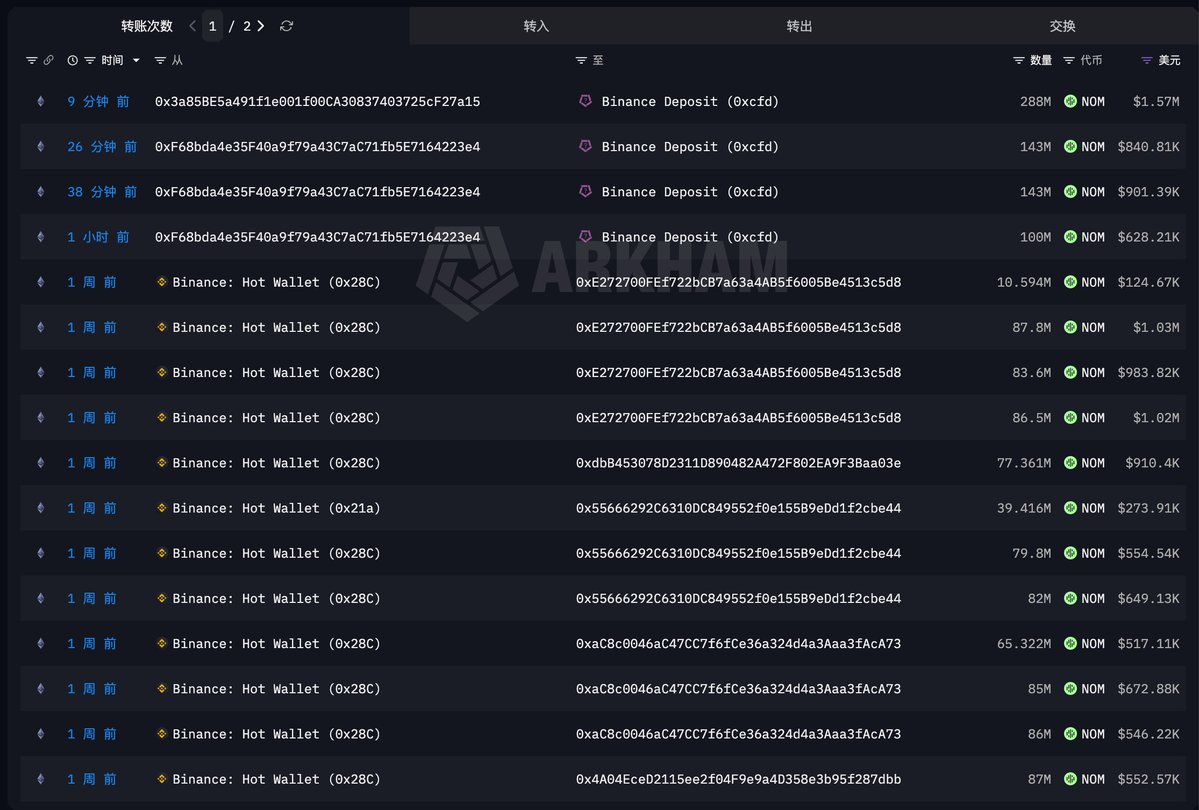Click the 数量 column header label
This screenshot has height=810, width=1199.
[1041, 60]
